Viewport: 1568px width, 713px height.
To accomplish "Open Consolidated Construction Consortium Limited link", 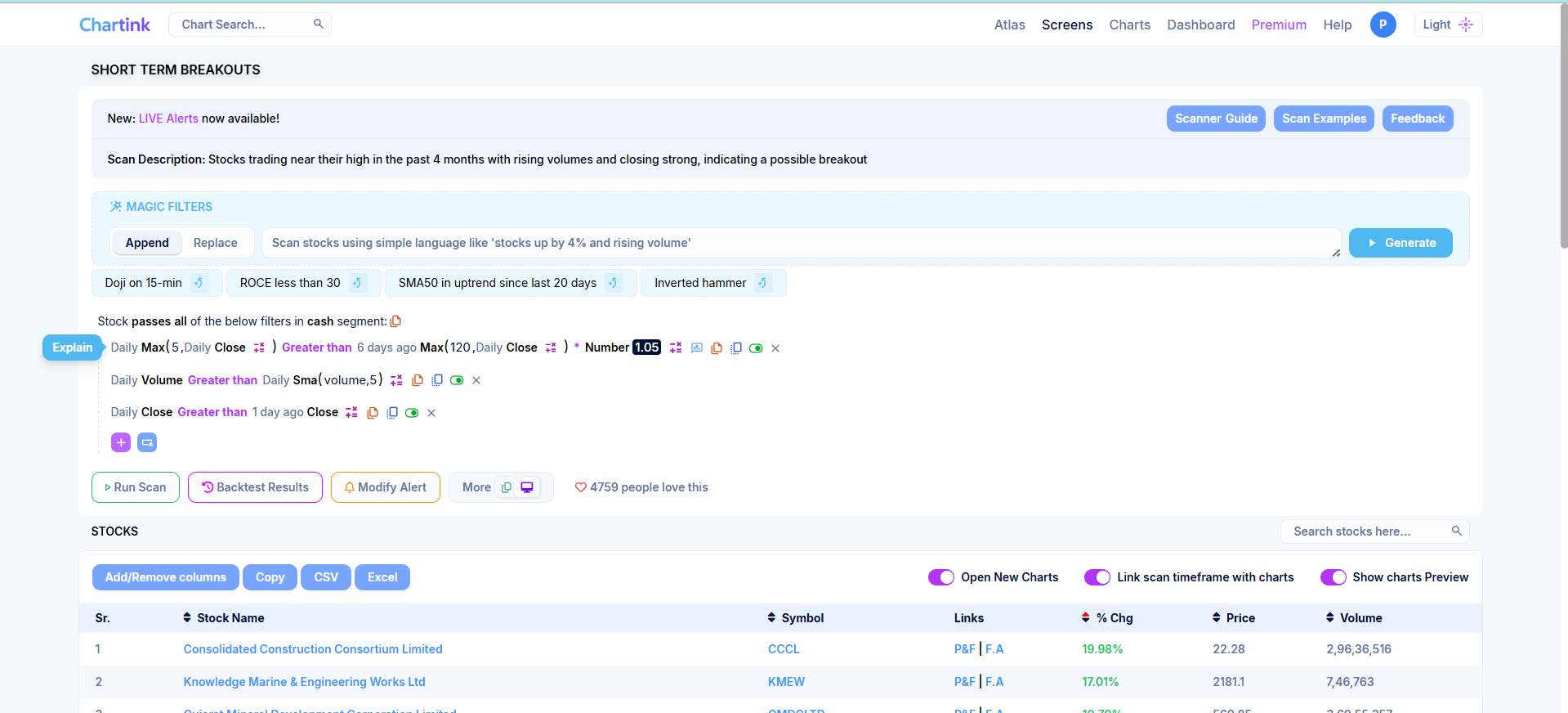I will click(x=313, y=649).
